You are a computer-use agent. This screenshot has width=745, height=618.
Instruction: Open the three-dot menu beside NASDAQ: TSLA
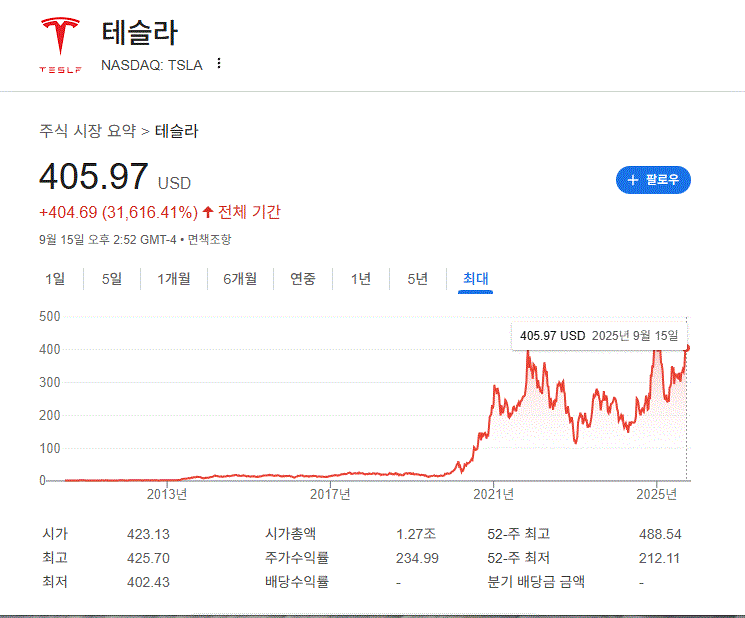(x=219, y=64)
